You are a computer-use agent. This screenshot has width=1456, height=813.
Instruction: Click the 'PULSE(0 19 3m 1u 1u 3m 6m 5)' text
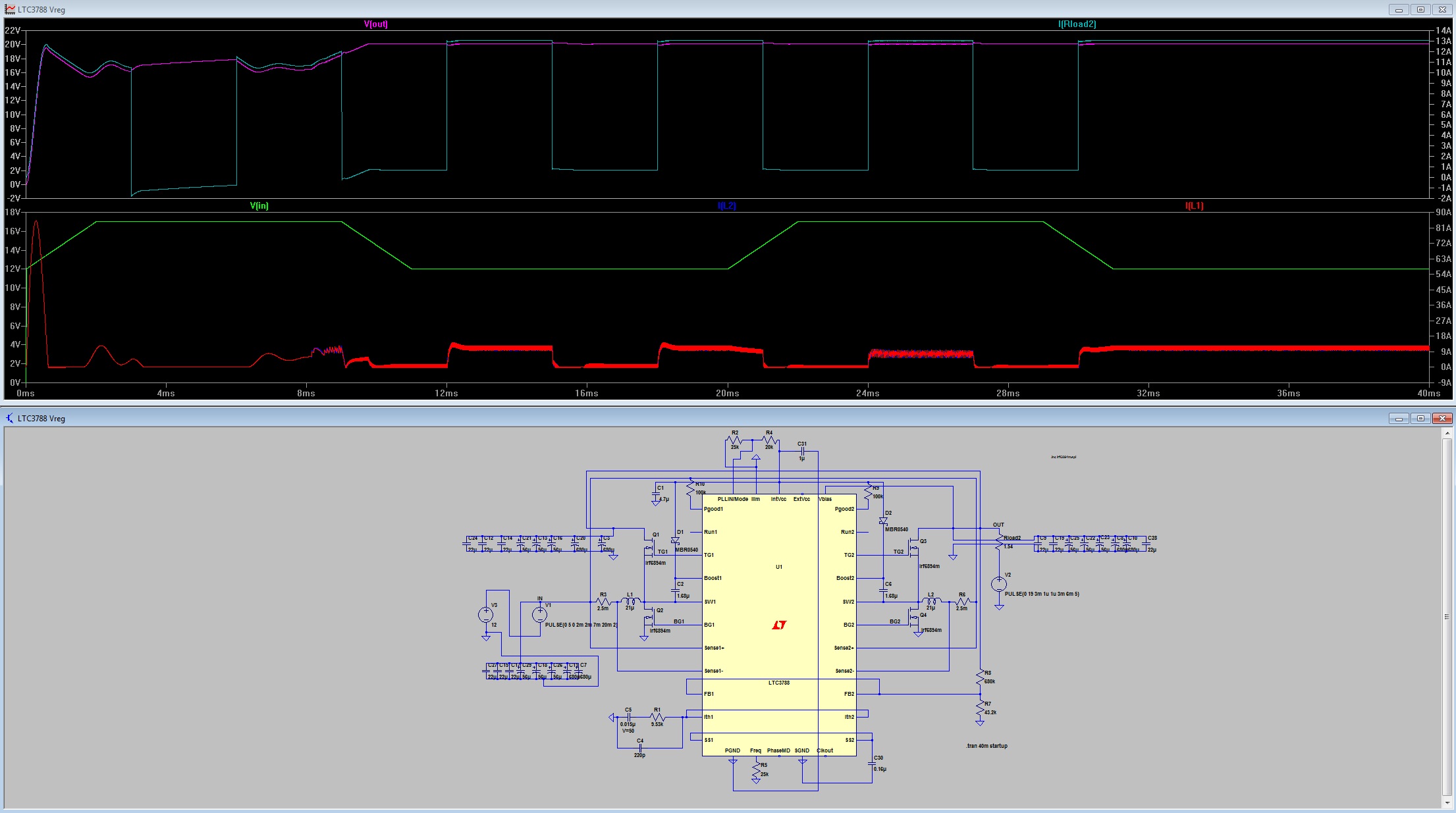1042,594
